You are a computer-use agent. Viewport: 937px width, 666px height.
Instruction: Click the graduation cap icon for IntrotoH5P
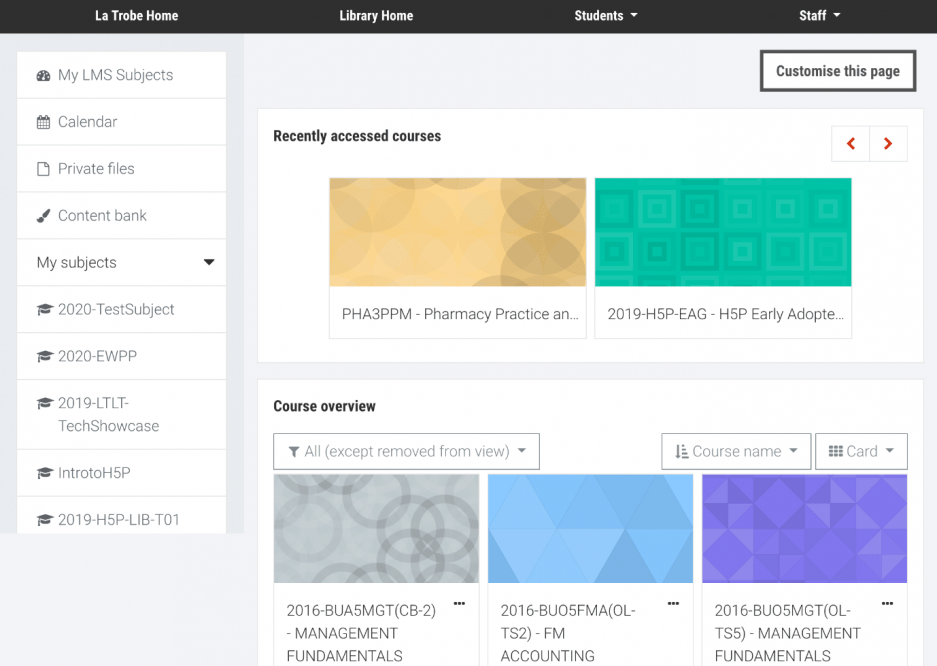45,473
